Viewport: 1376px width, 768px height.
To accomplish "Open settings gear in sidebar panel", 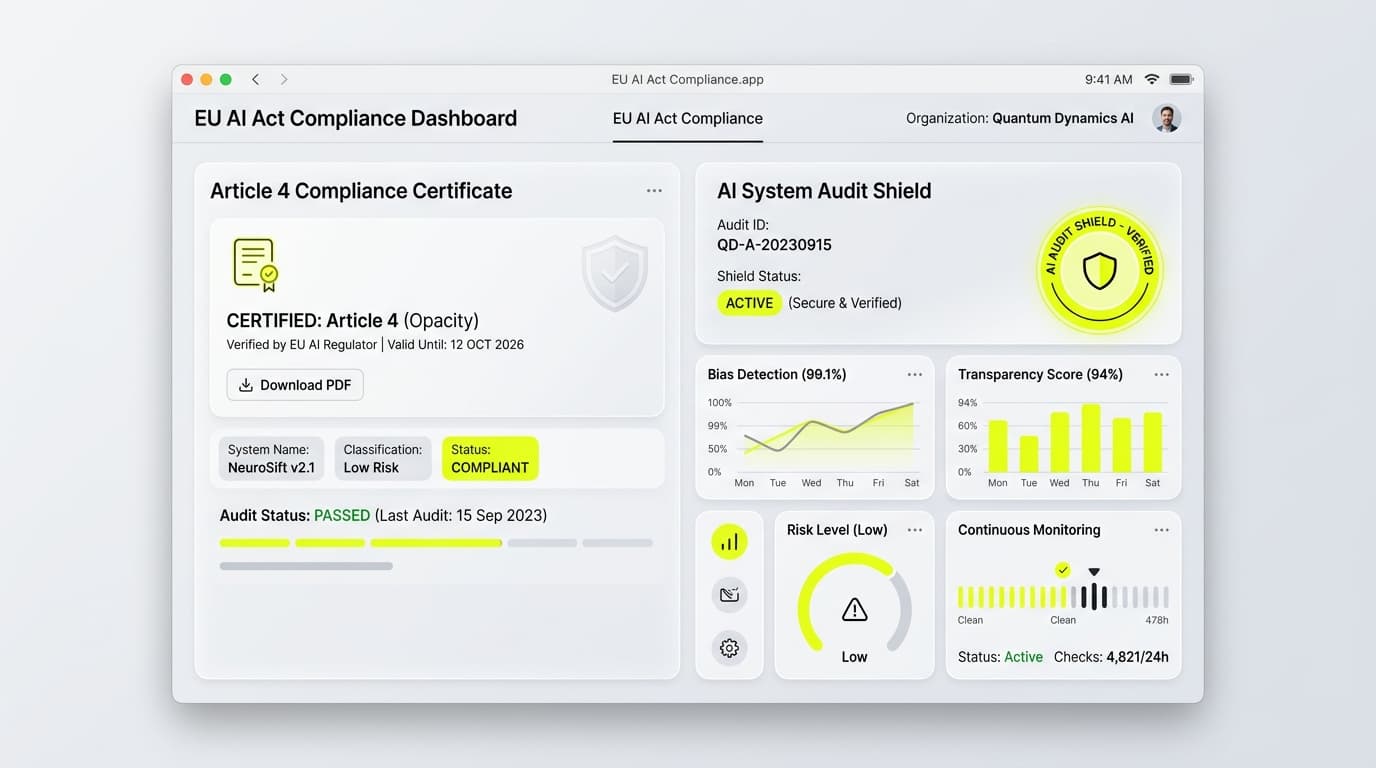I will pos(729,648).
